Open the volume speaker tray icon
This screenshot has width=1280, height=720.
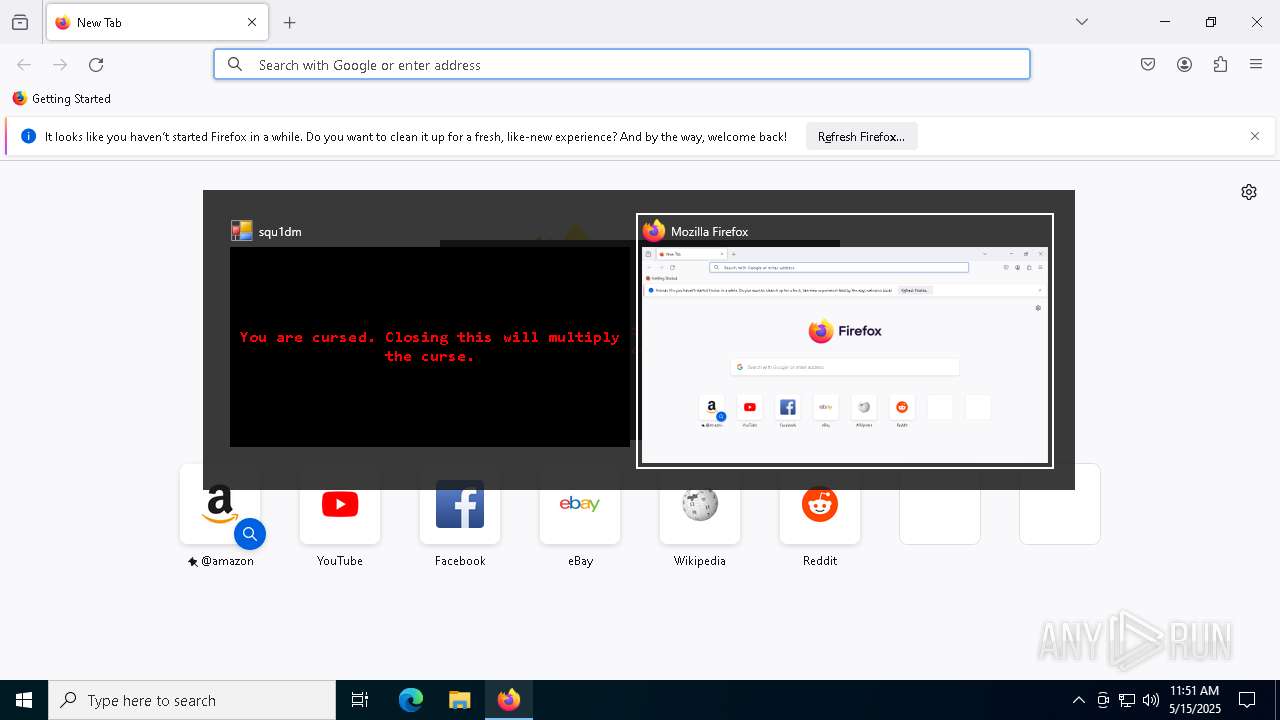click(x=1151, y=700)
